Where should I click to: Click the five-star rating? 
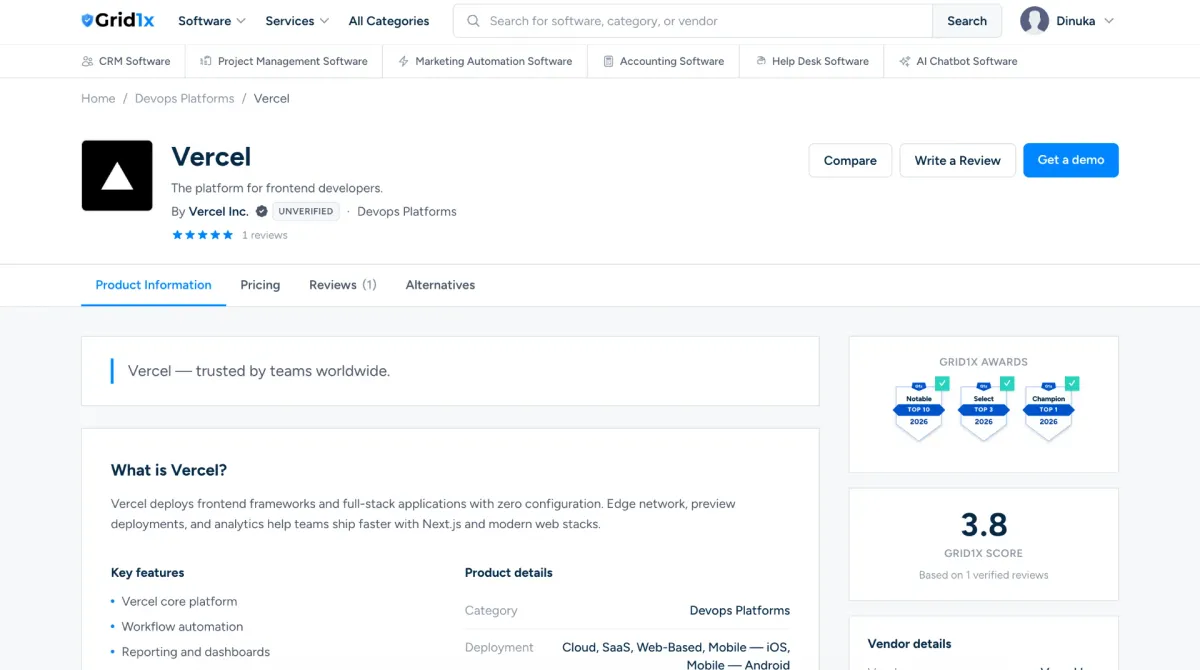pos(202,235)
